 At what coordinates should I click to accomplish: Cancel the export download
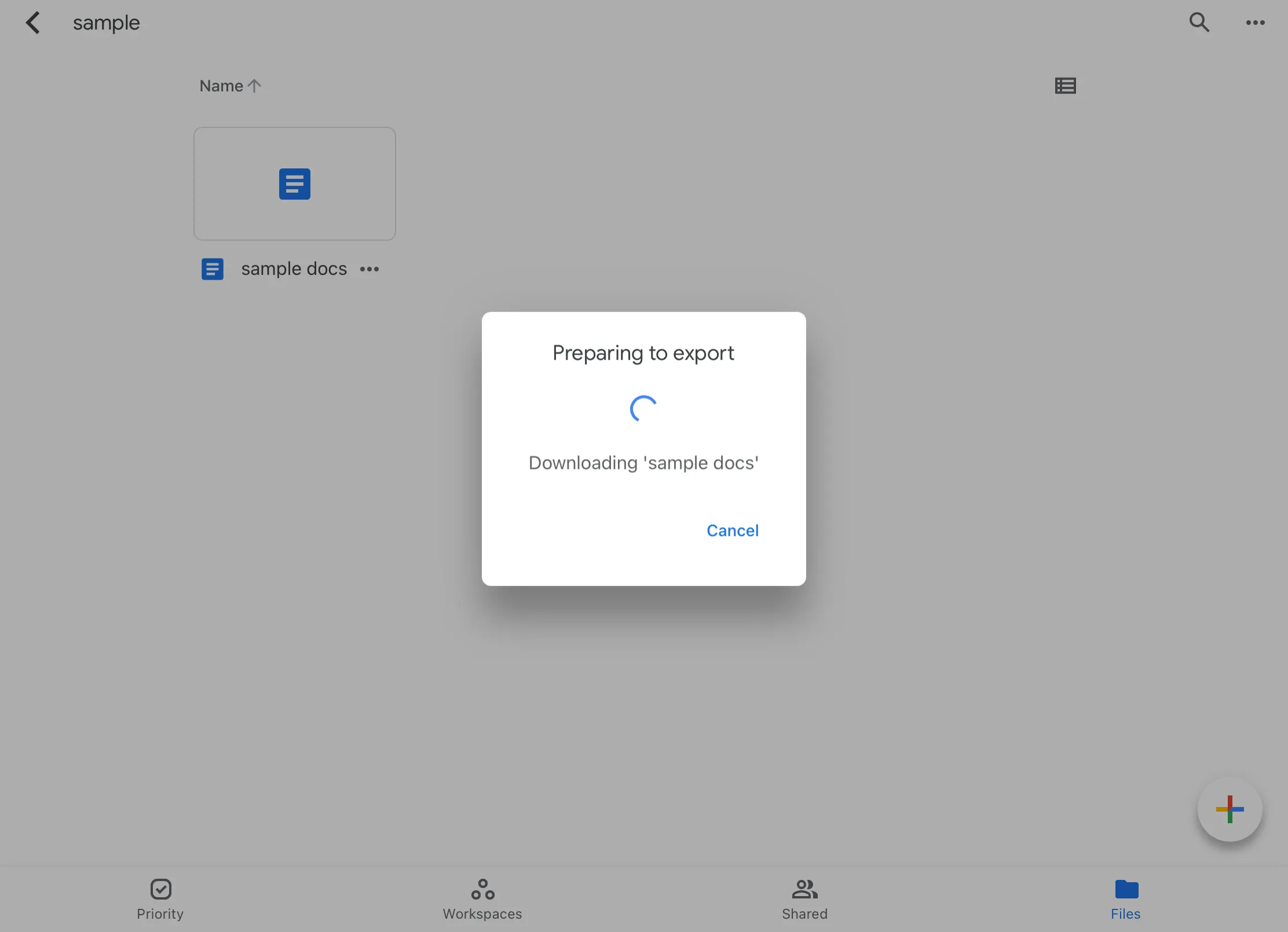point(732,530)
